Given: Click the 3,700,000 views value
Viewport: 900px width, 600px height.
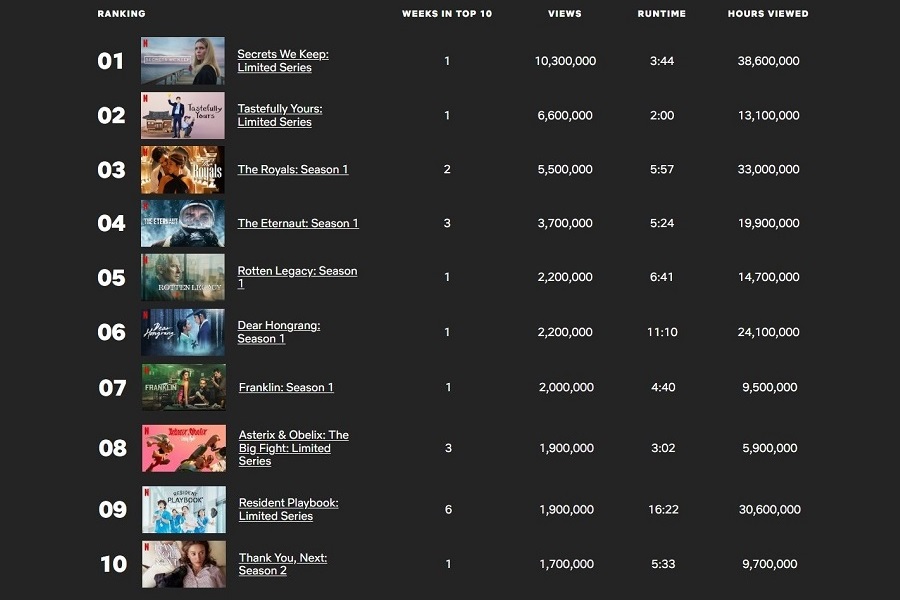Looking at the screenshot, I should [565, 223].
